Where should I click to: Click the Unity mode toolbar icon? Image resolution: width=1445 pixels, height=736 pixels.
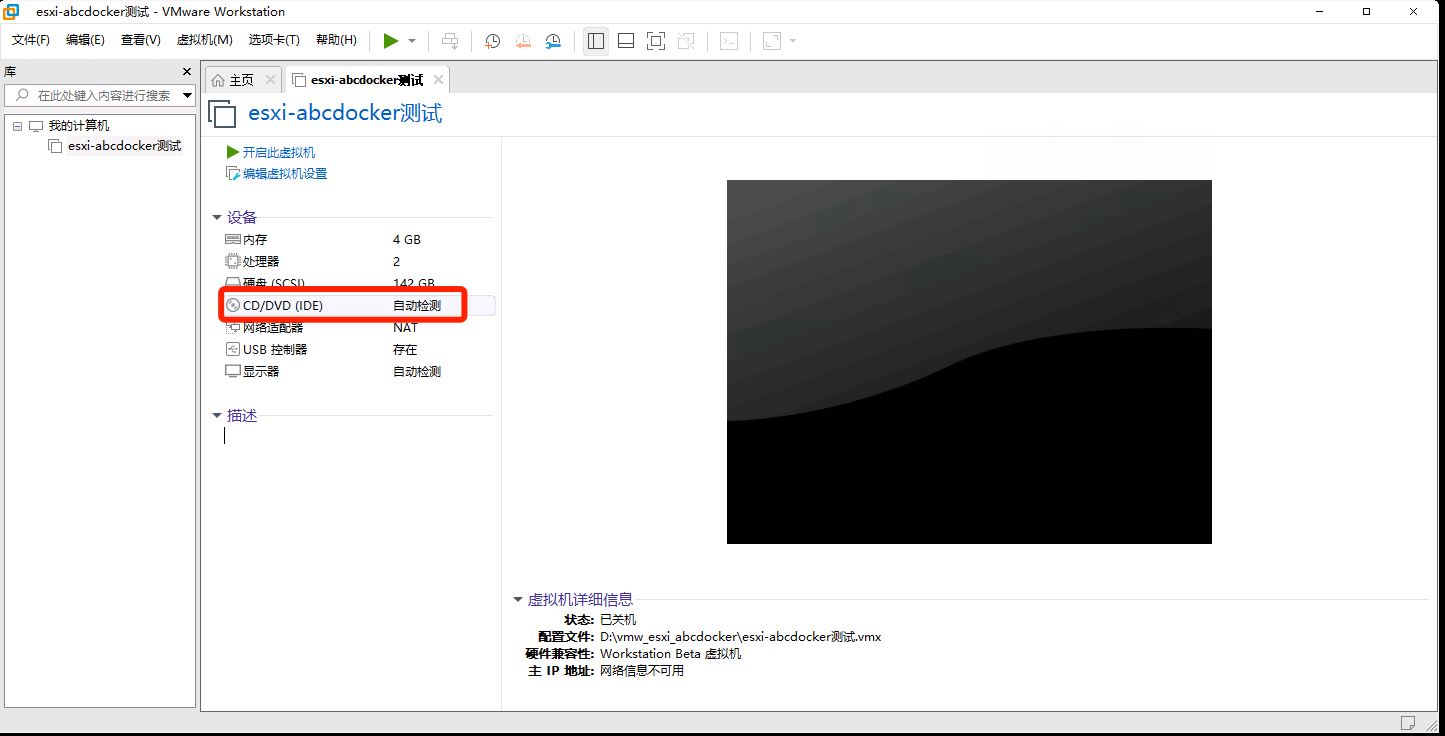click(686, 41)
